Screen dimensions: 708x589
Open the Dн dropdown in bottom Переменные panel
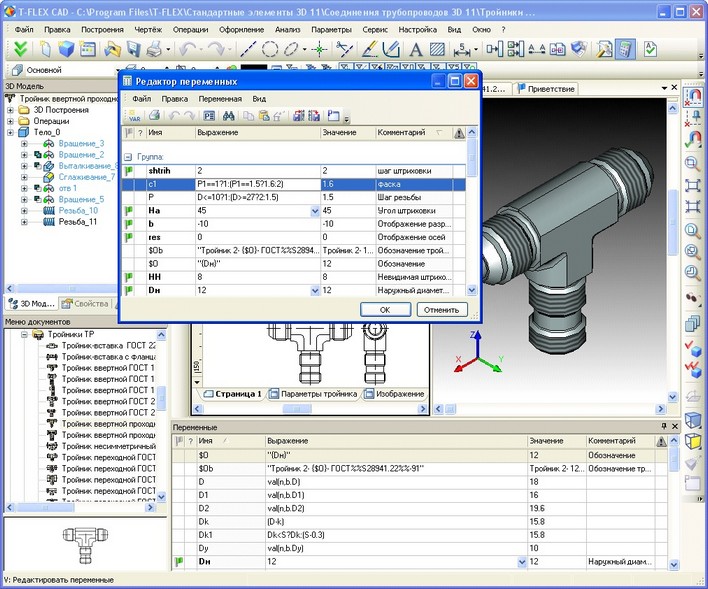click(x=522, y=562)
